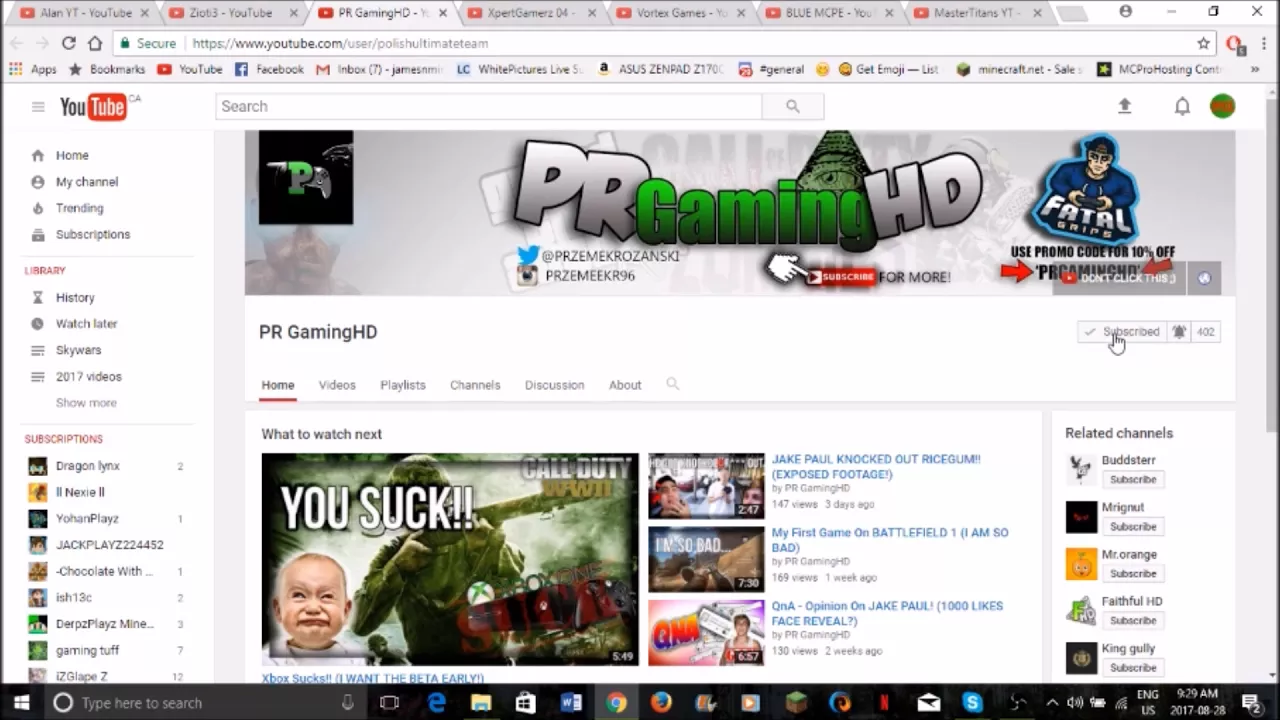1280x720 pixels.
Task: Open Microsoft Edge from the taskbar
Action: click(x=437, y=703)
